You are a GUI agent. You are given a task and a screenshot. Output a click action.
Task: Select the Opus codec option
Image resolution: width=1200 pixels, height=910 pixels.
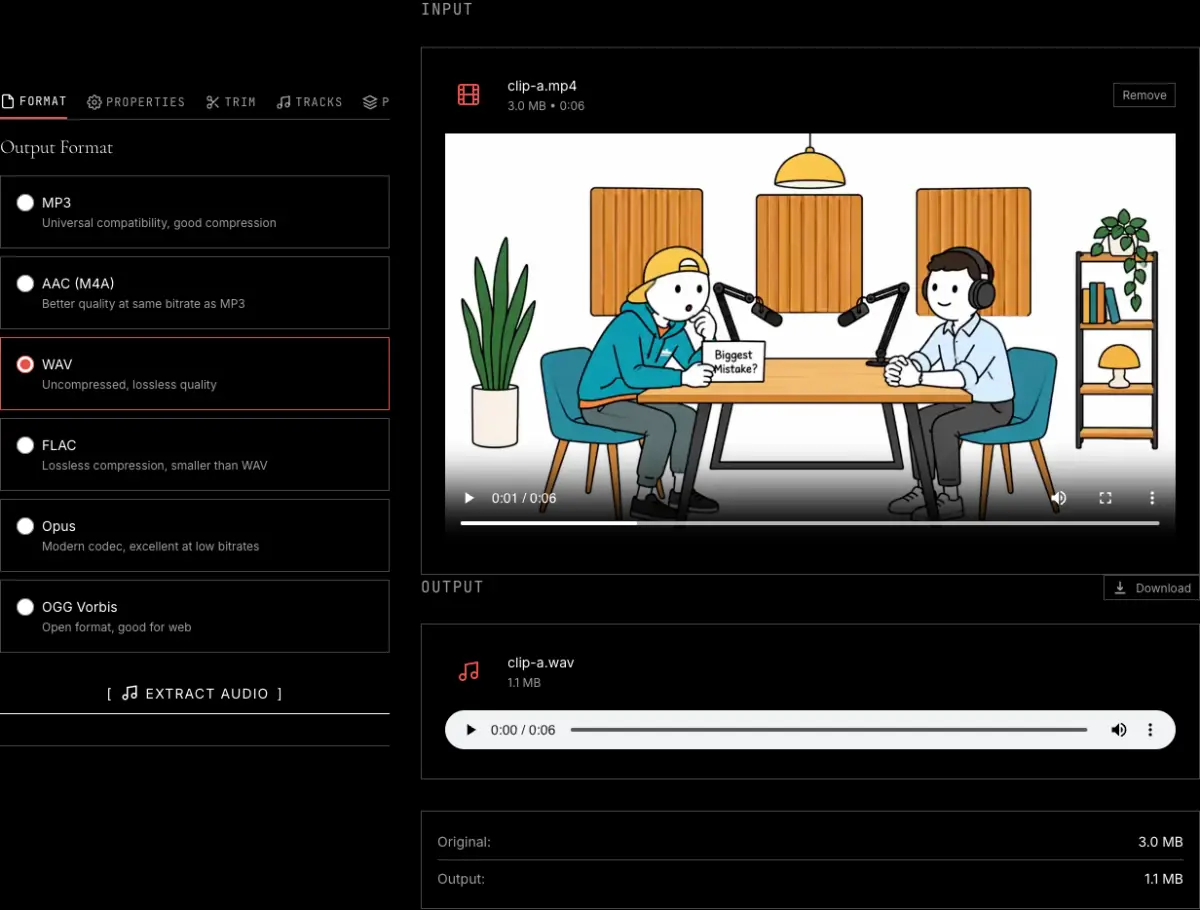pyautogui.click(x=194, y=535)
